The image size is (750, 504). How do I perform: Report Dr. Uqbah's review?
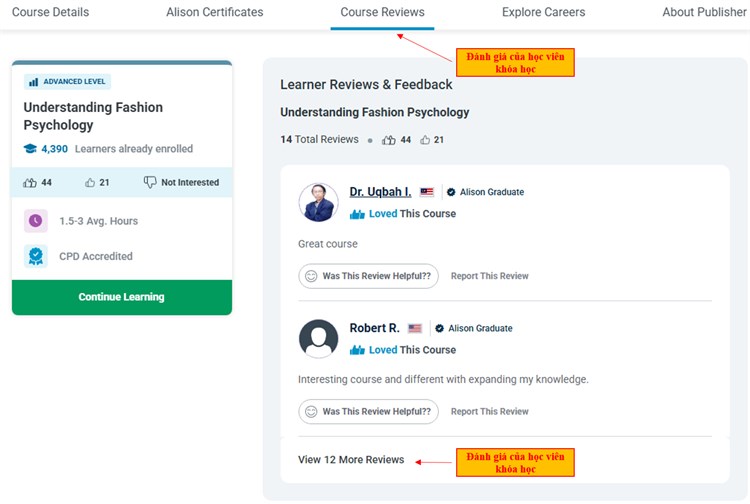[489, 276]
